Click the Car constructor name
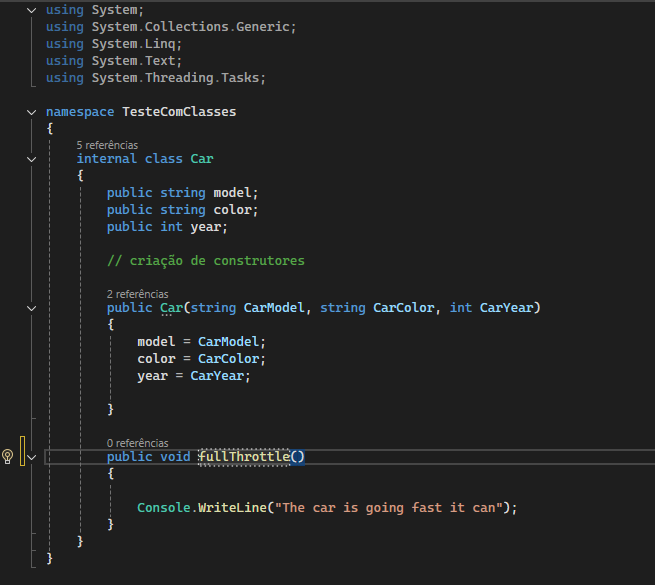The width and height of the screenshot is (655, 585). [x=172, y=308]
